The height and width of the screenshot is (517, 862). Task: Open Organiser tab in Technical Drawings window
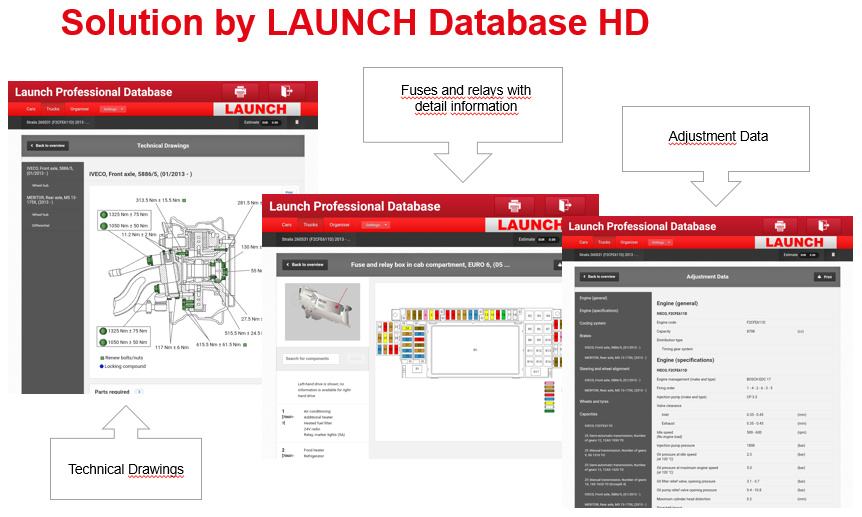coord(79,109)
